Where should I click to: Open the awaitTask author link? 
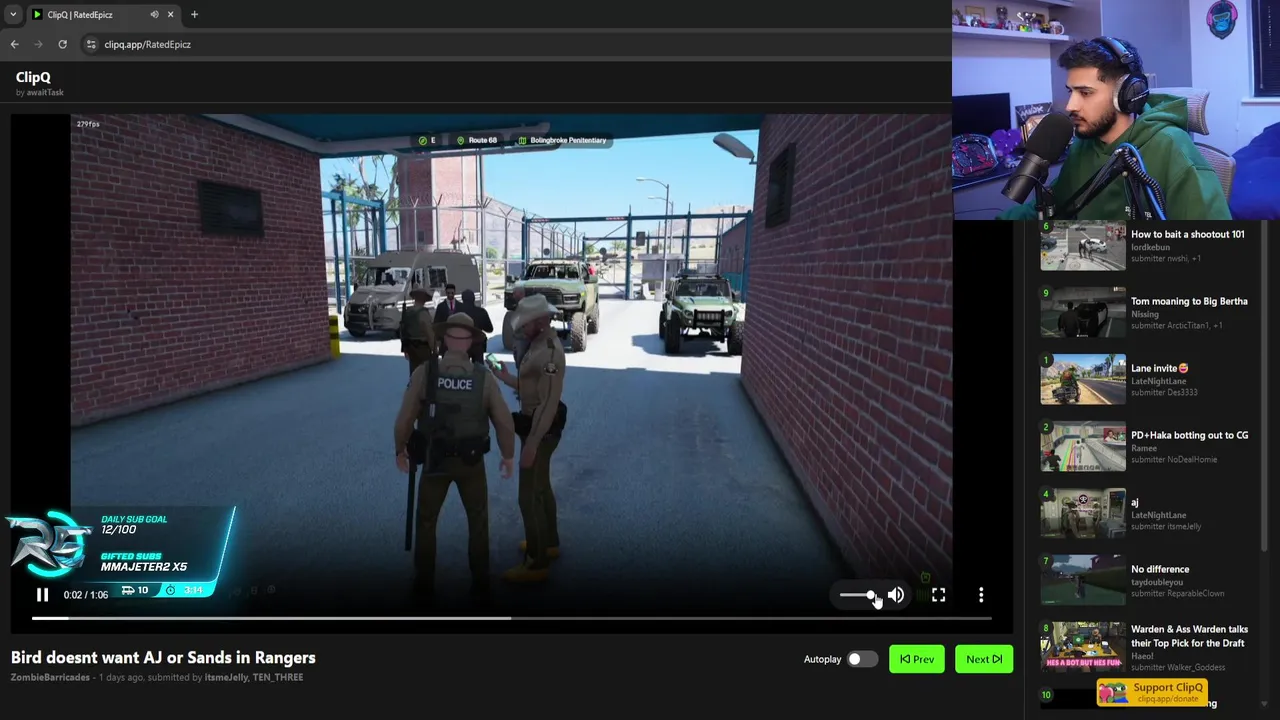pyautogui.click(x=45, y=92)
